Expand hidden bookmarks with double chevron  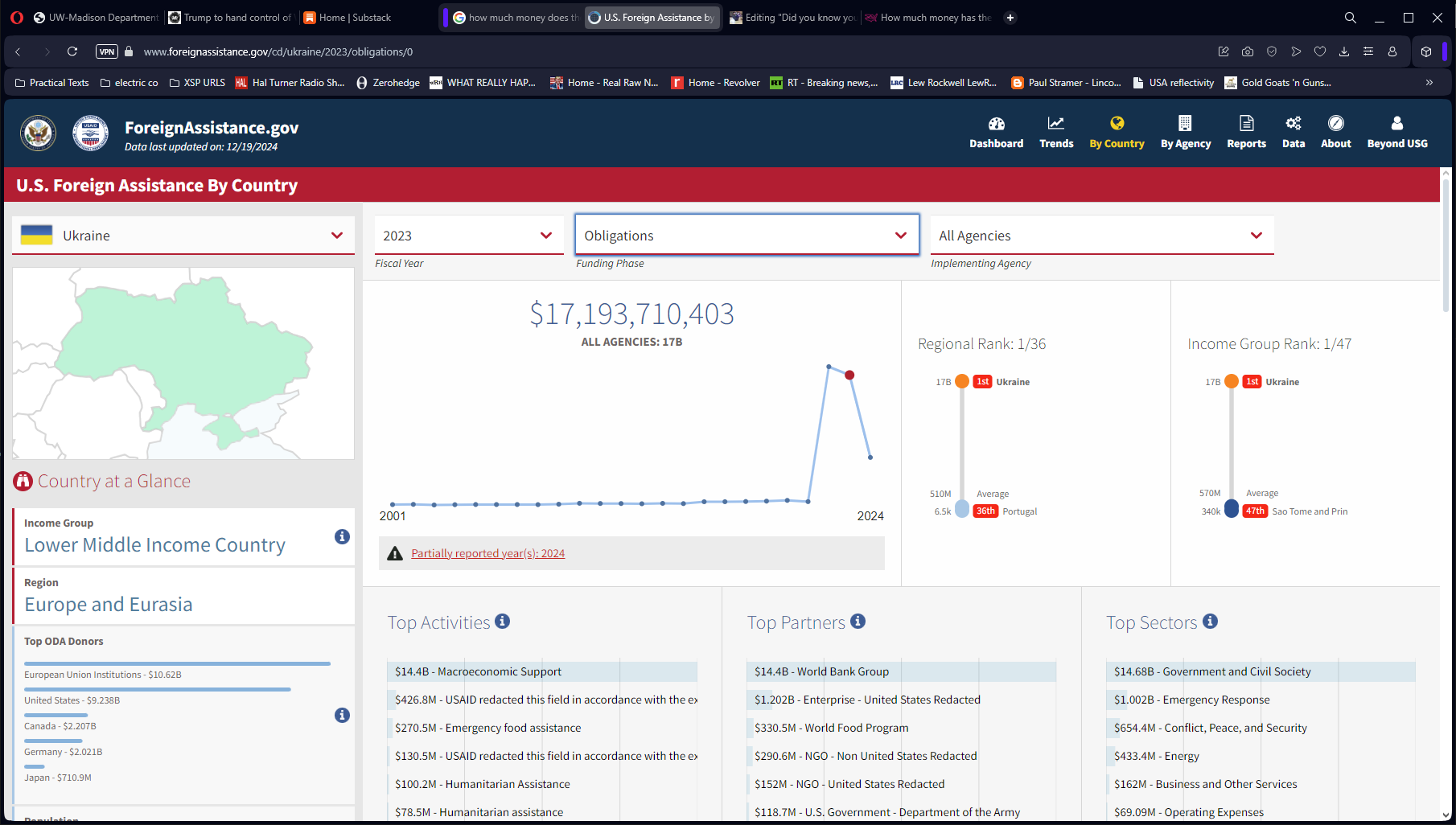coord(1429,82)
